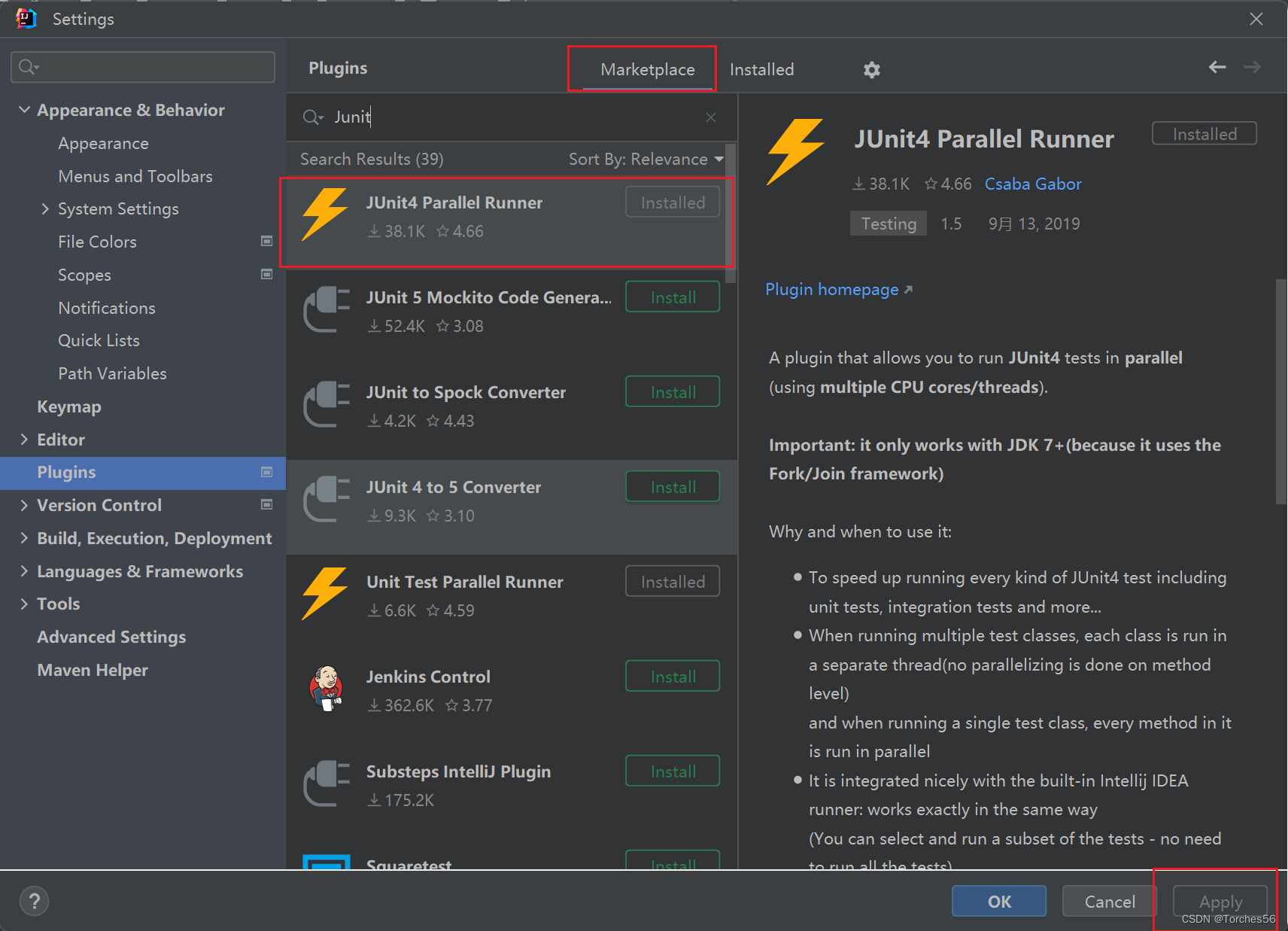Switch to the Marketplace tab
Image resolution: width=1288 pixels, height=931 pixels.
pos(648,69)
